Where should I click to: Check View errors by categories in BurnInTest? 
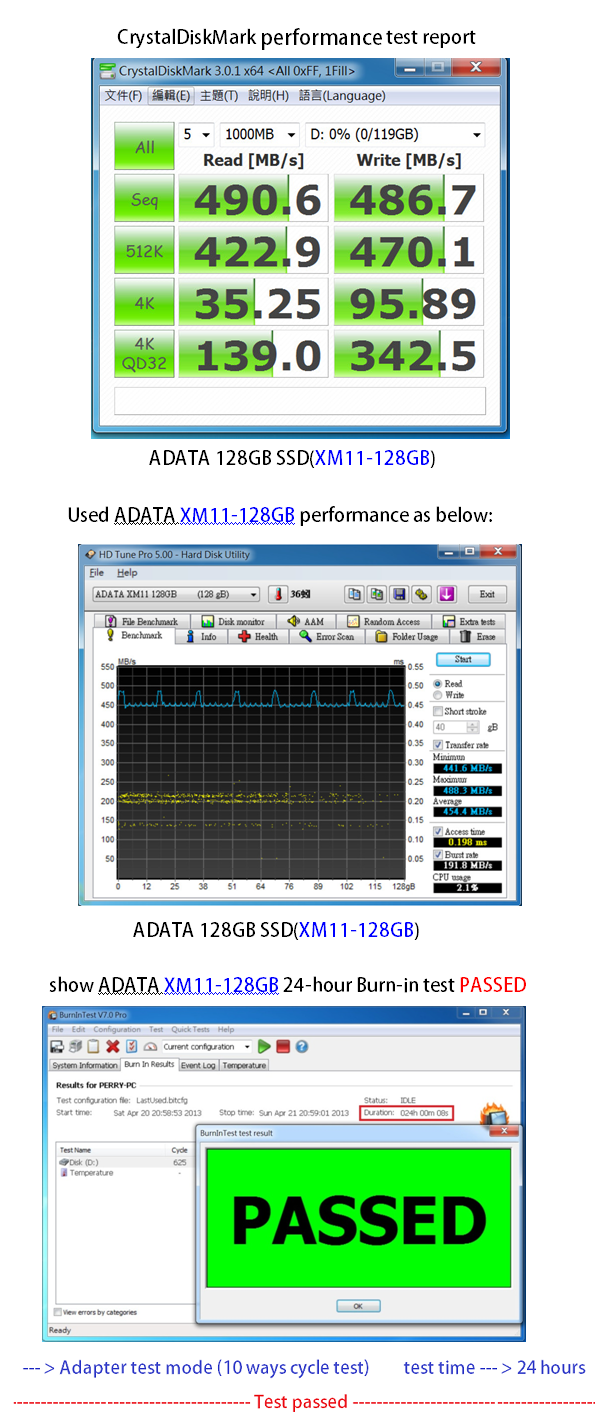pos(57,1312)
